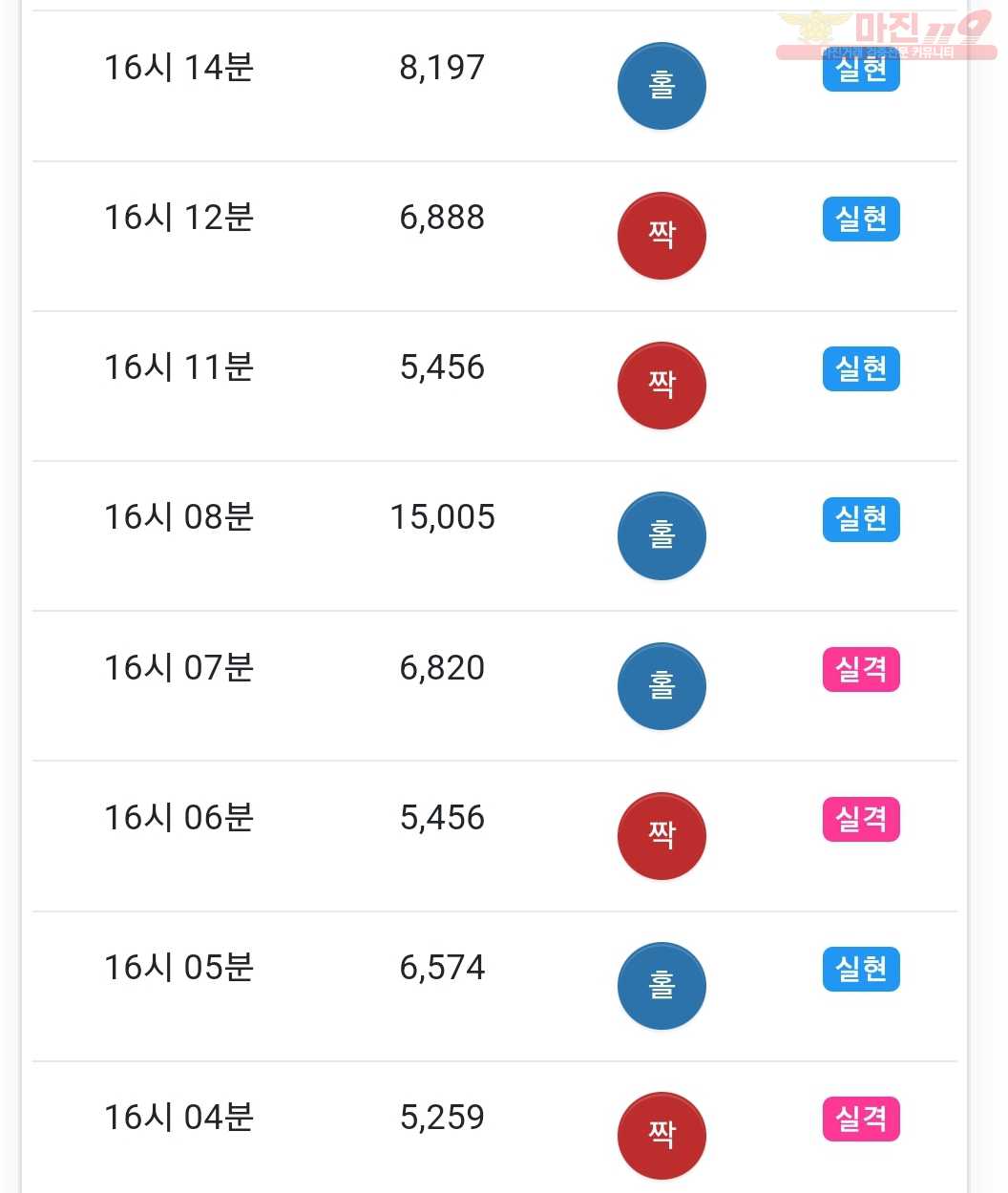1008x1193 pixels.
Task: Click the pink 실격 badge in 16시 07분 row
Action: (861, 669)
